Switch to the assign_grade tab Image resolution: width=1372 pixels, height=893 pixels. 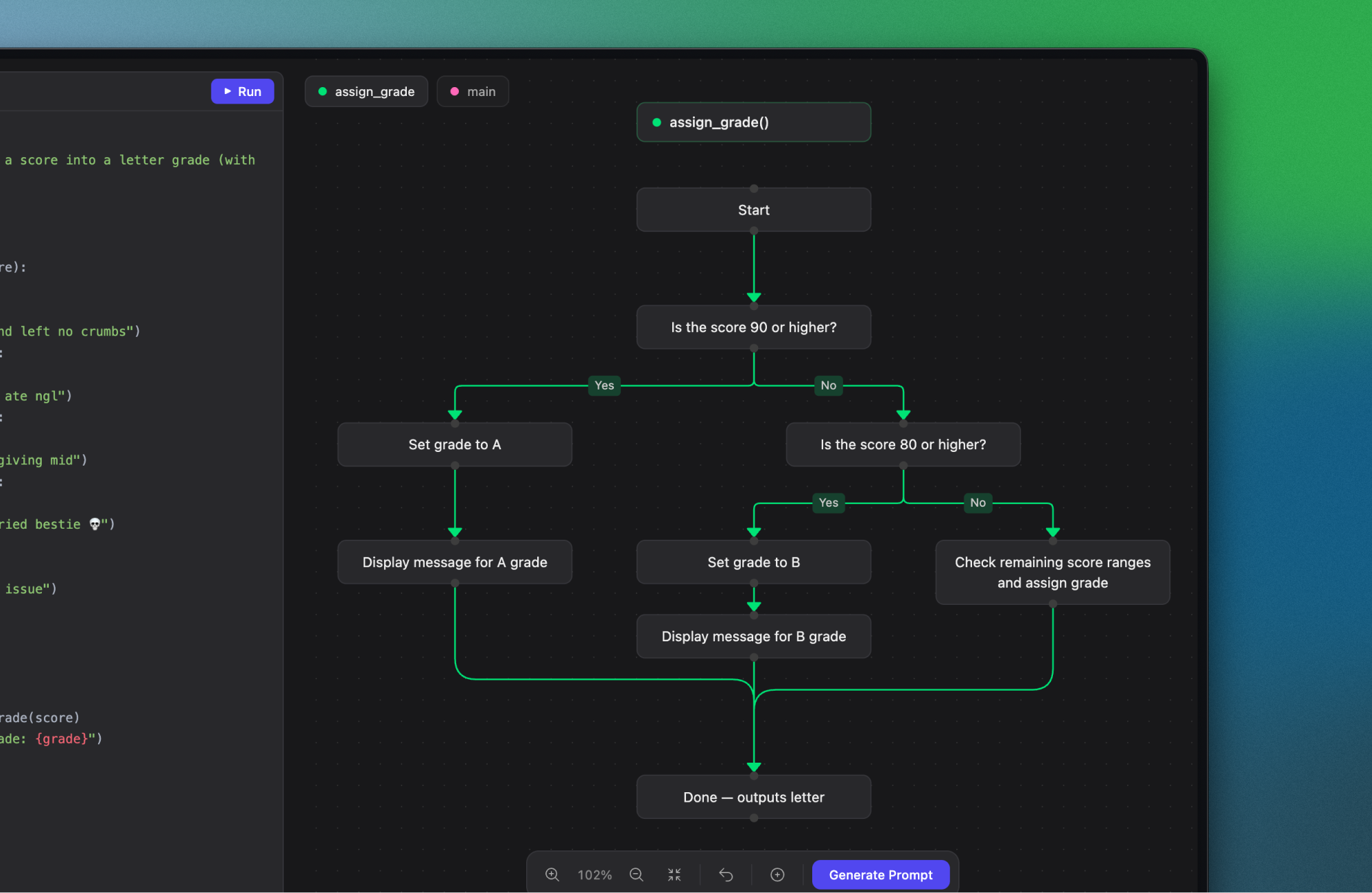click(x=366, y=91)
